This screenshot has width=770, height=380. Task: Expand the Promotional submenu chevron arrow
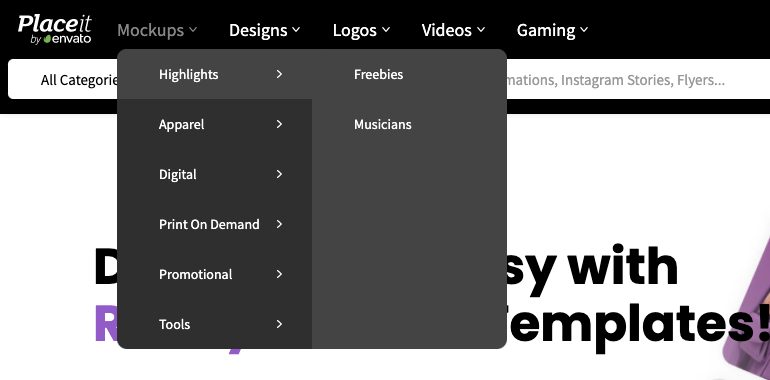279,274
